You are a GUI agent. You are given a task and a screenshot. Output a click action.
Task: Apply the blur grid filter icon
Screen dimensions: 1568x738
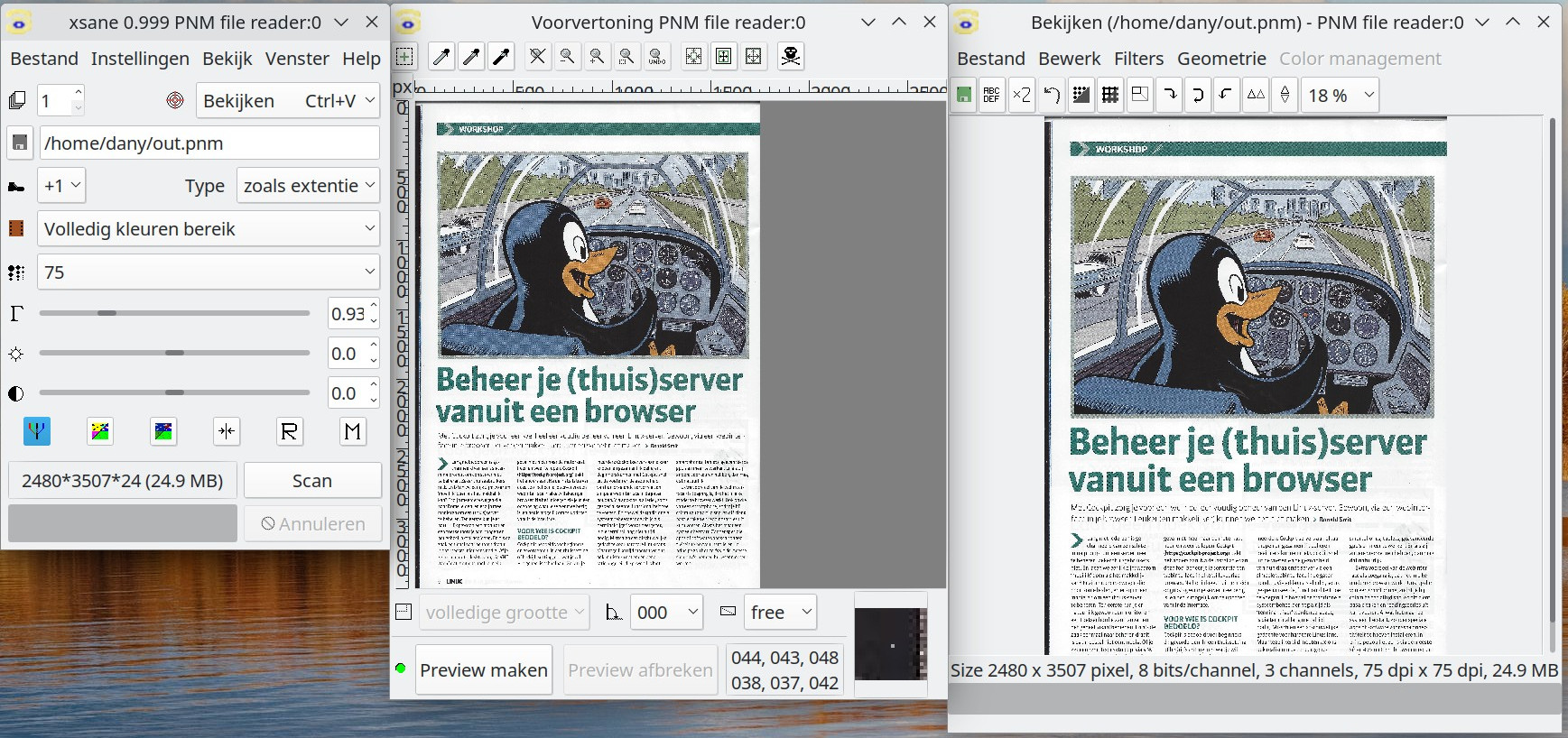pyautogui.click(x=1109, y=95)
